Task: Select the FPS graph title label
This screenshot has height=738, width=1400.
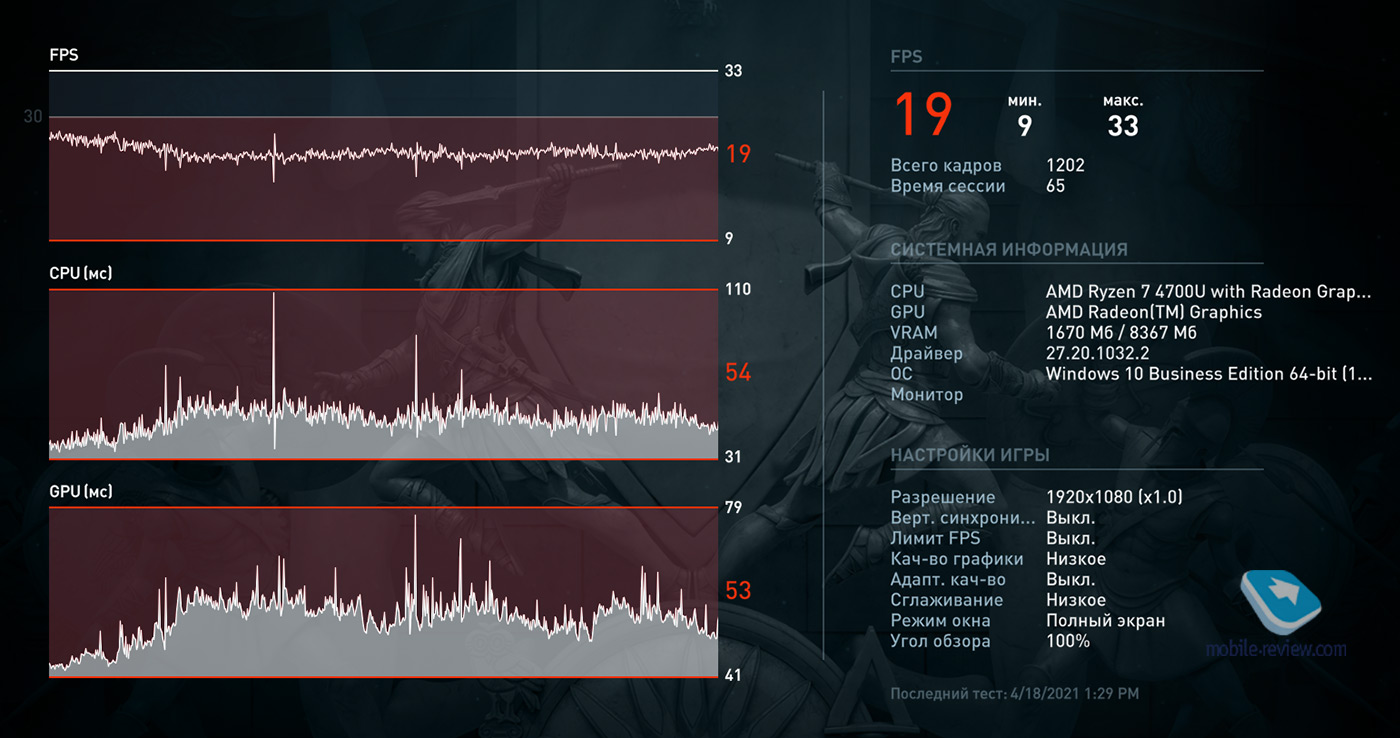Action: (x=63, y=56)
